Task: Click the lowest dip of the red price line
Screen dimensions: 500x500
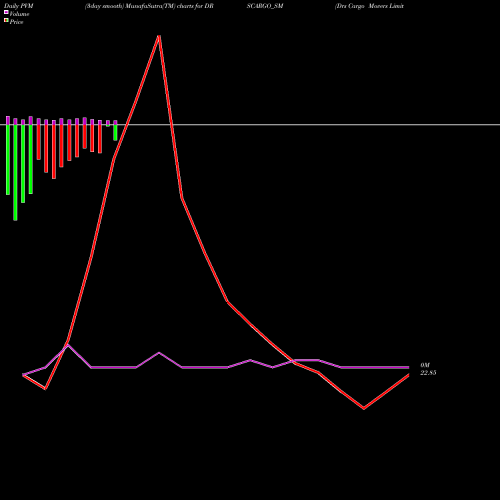Action: (x=364, y=408)
